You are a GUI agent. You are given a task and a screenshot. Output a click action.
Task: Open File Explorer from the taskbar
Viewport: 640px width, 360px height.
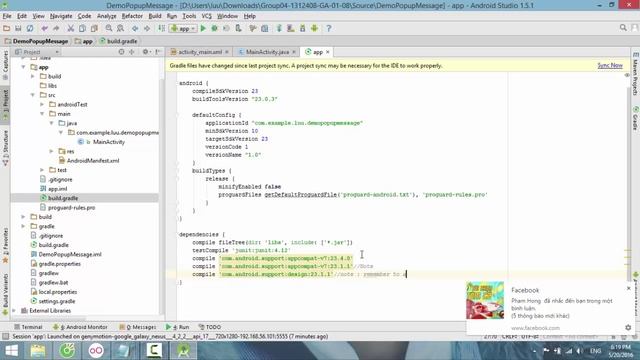[x=38, y=351]
